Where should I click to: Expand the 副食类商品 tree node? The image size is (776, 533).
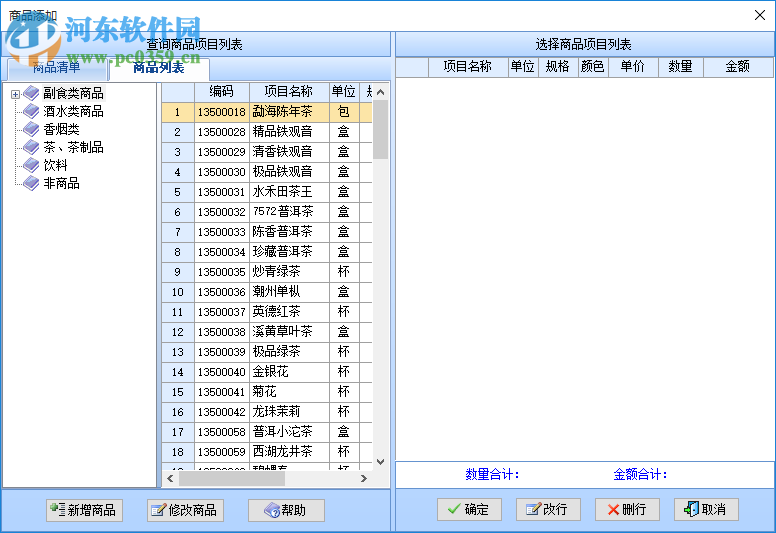(15, 94)
